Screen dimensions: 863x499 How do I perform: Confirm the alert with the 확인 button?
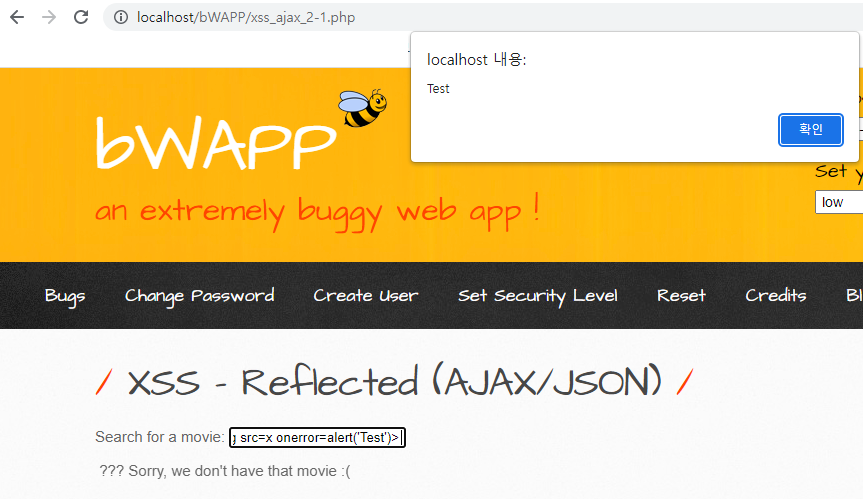tap(810, 130)
